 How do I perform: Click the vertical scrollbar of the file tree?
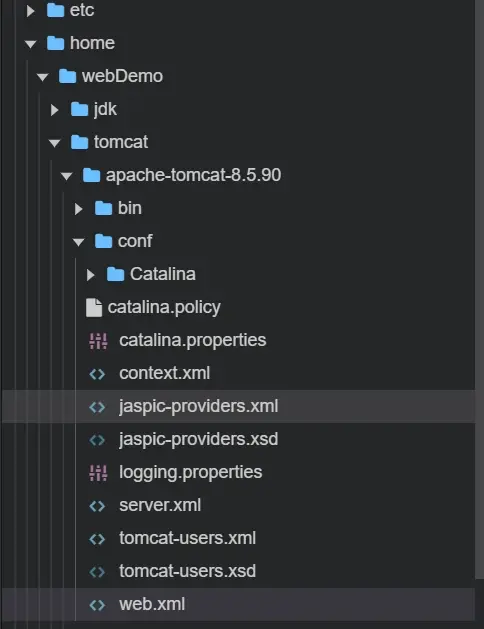480,289
